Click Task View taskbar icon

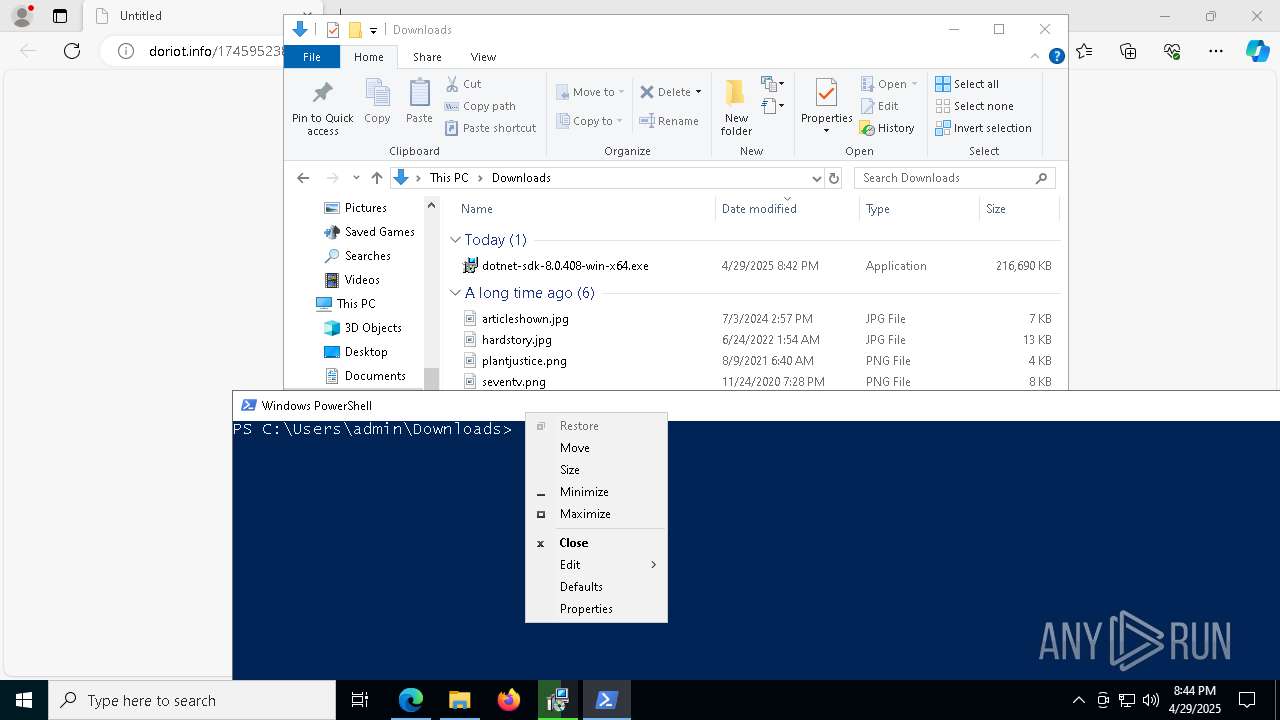point(360,700)
